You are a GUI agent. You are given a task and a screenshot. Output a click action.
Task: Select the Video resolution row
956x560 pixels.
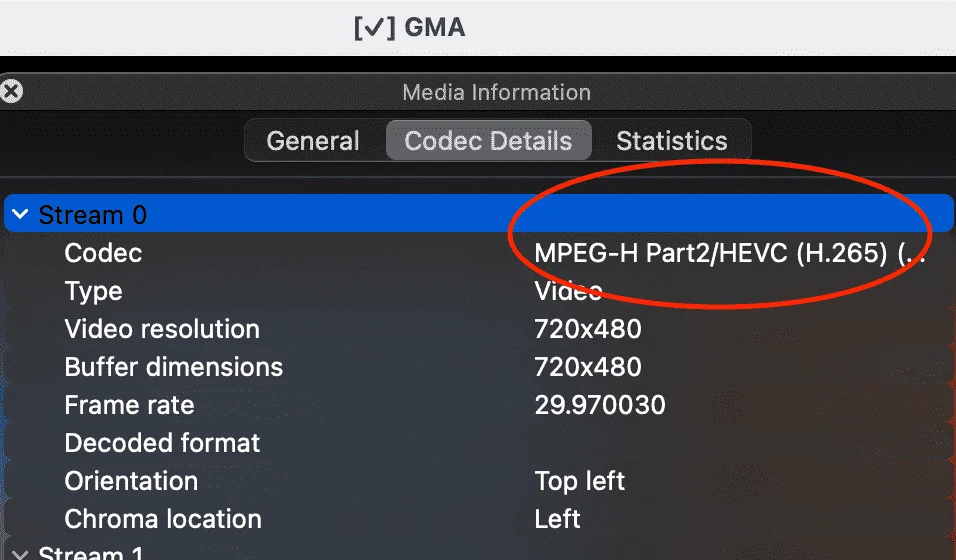tap(478, 329)
